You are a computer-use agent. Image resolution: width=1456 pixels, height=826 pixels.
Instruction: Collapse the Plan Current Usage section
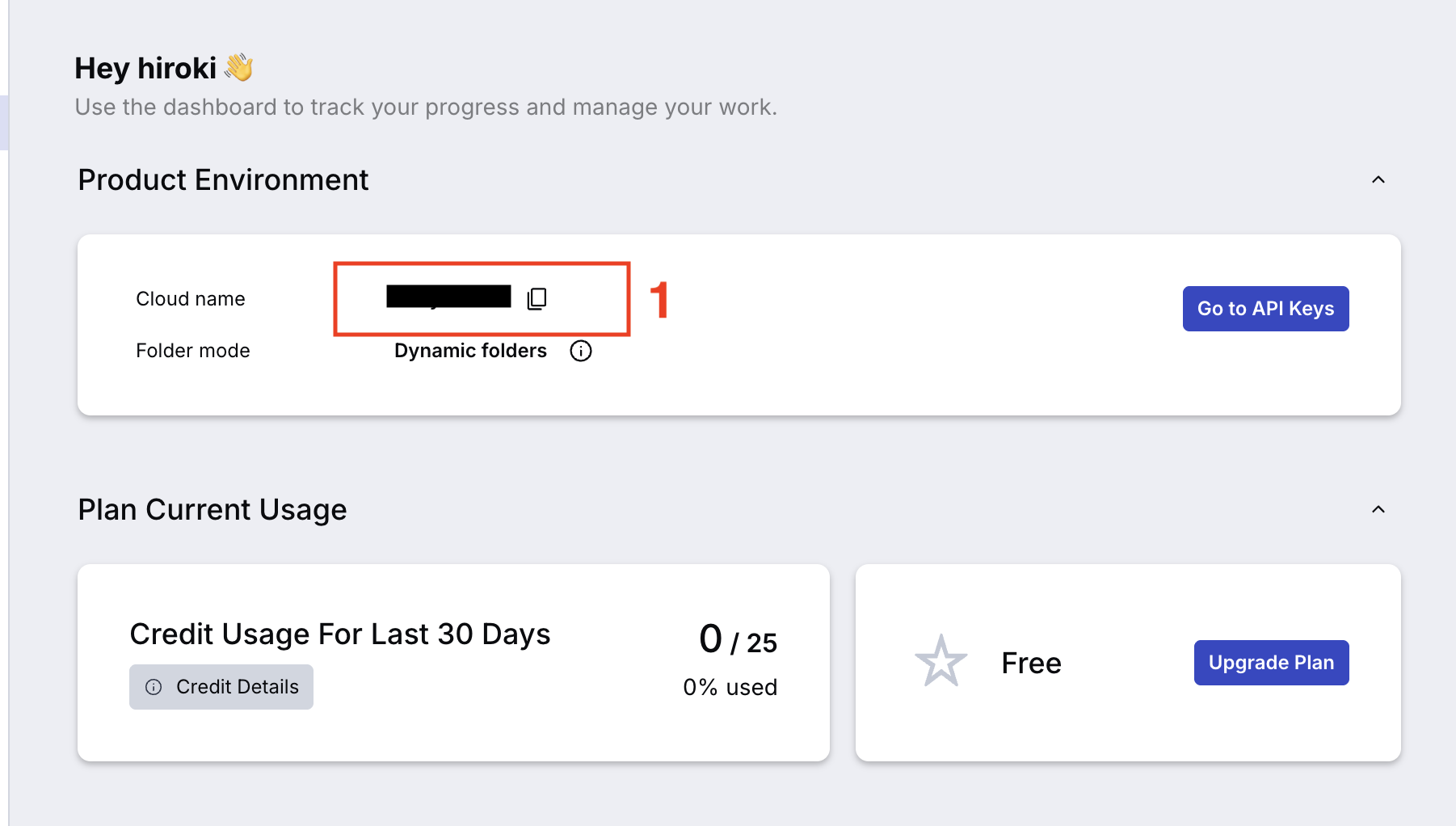(x=1378, y=509)
